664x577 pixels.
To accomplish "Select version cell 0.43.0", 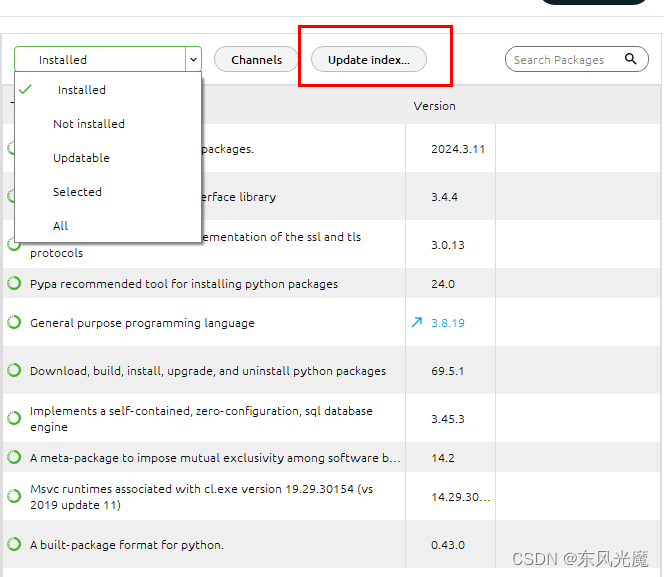I will [448, 545].
